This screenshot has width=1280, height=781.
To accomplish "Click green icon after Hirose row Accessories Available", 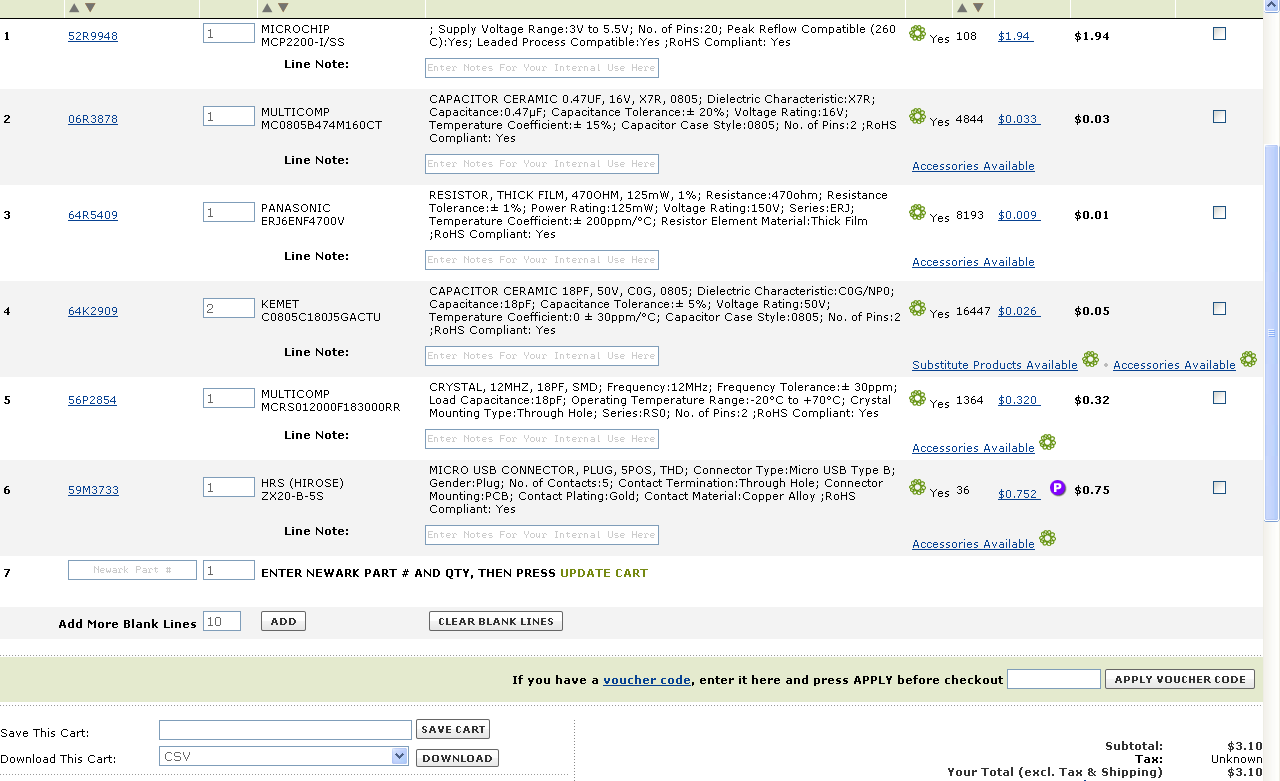I will coord(1047,539).
